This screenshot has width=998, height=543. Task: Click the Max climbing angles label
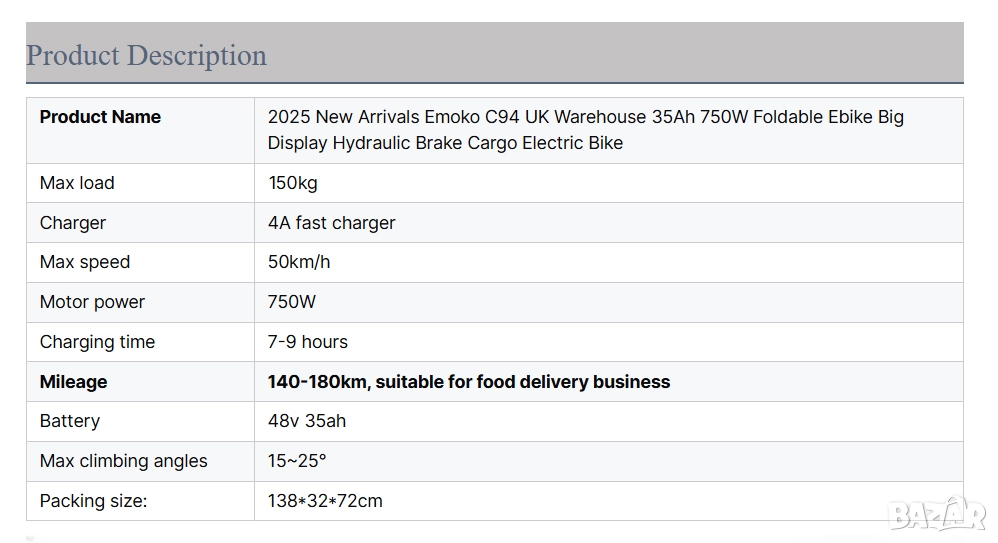point(123,461)
